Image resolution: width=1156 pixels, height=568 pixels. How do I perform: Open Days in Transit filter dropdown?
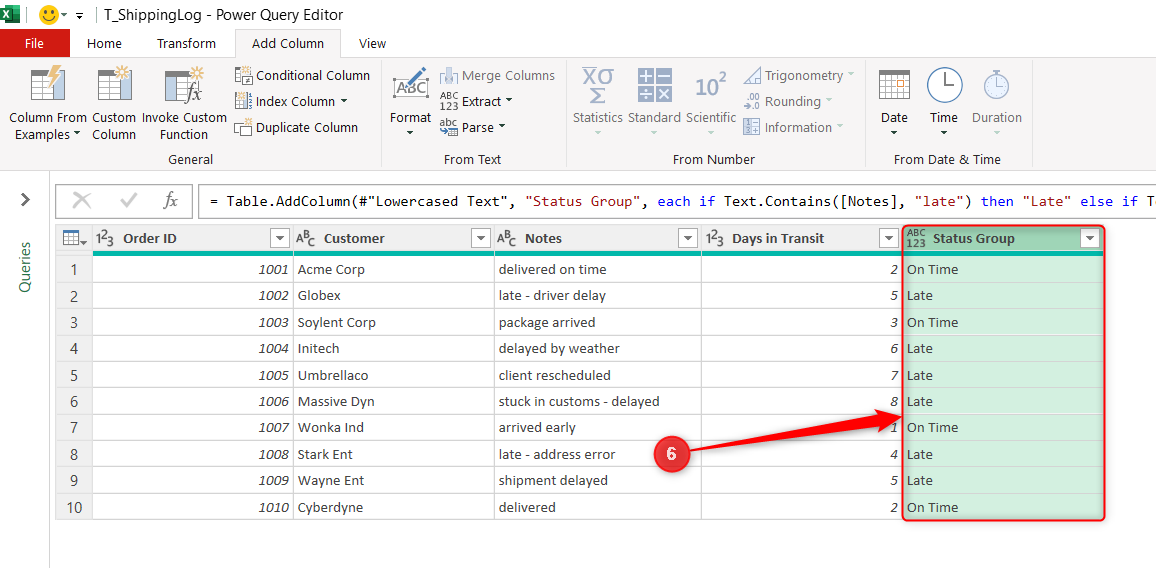888,238
